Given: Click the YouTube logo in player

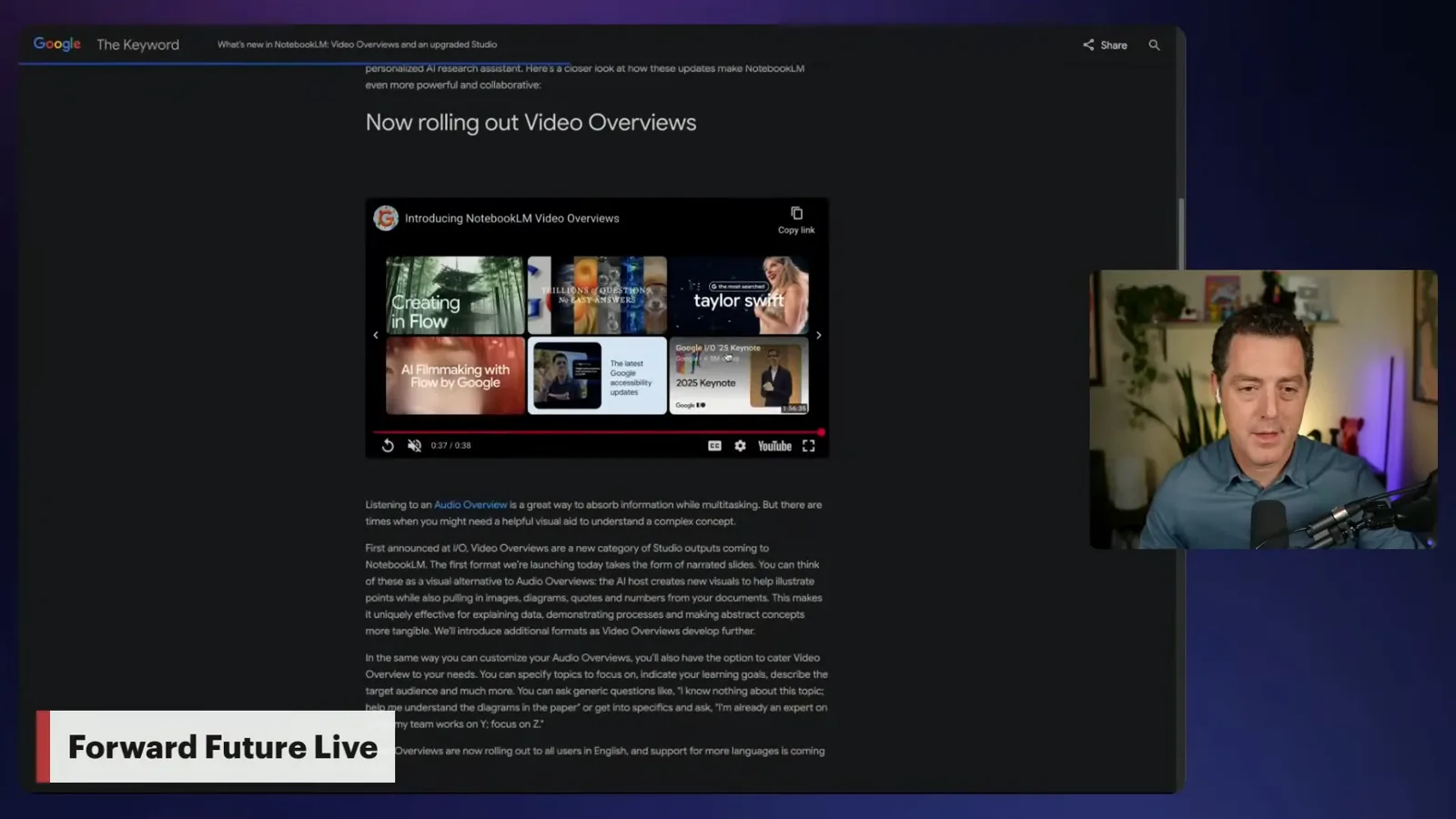Looking at the screenshot, I should pyautogui.click(x=774, y=446).
